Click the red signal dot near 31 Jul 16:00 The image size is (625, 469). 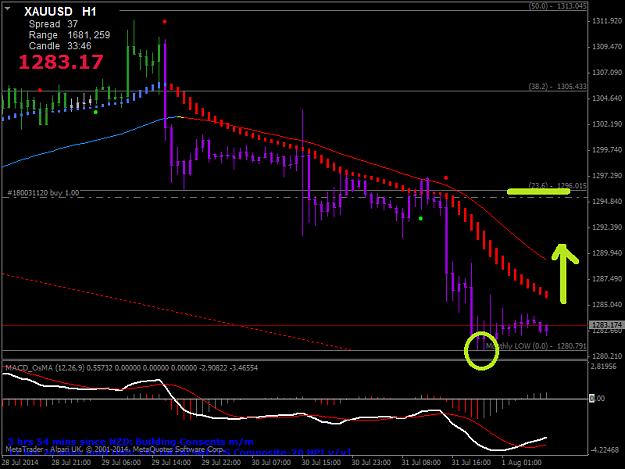coord(446,178)
